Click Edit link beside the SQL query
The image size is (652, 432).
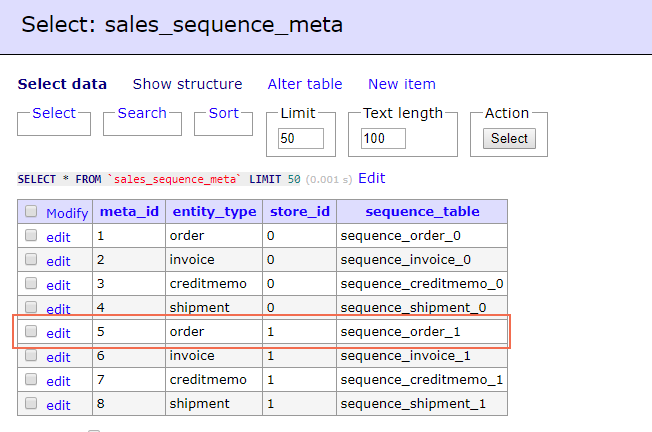tap(371, 178)
